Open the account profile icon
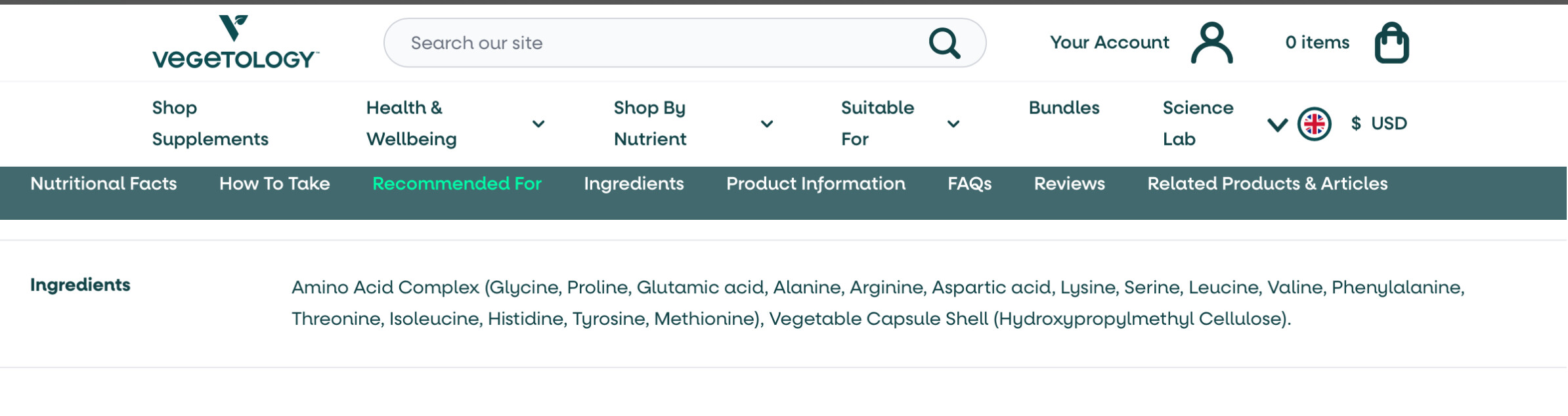1568x416 pixels. pos(1211,43)
